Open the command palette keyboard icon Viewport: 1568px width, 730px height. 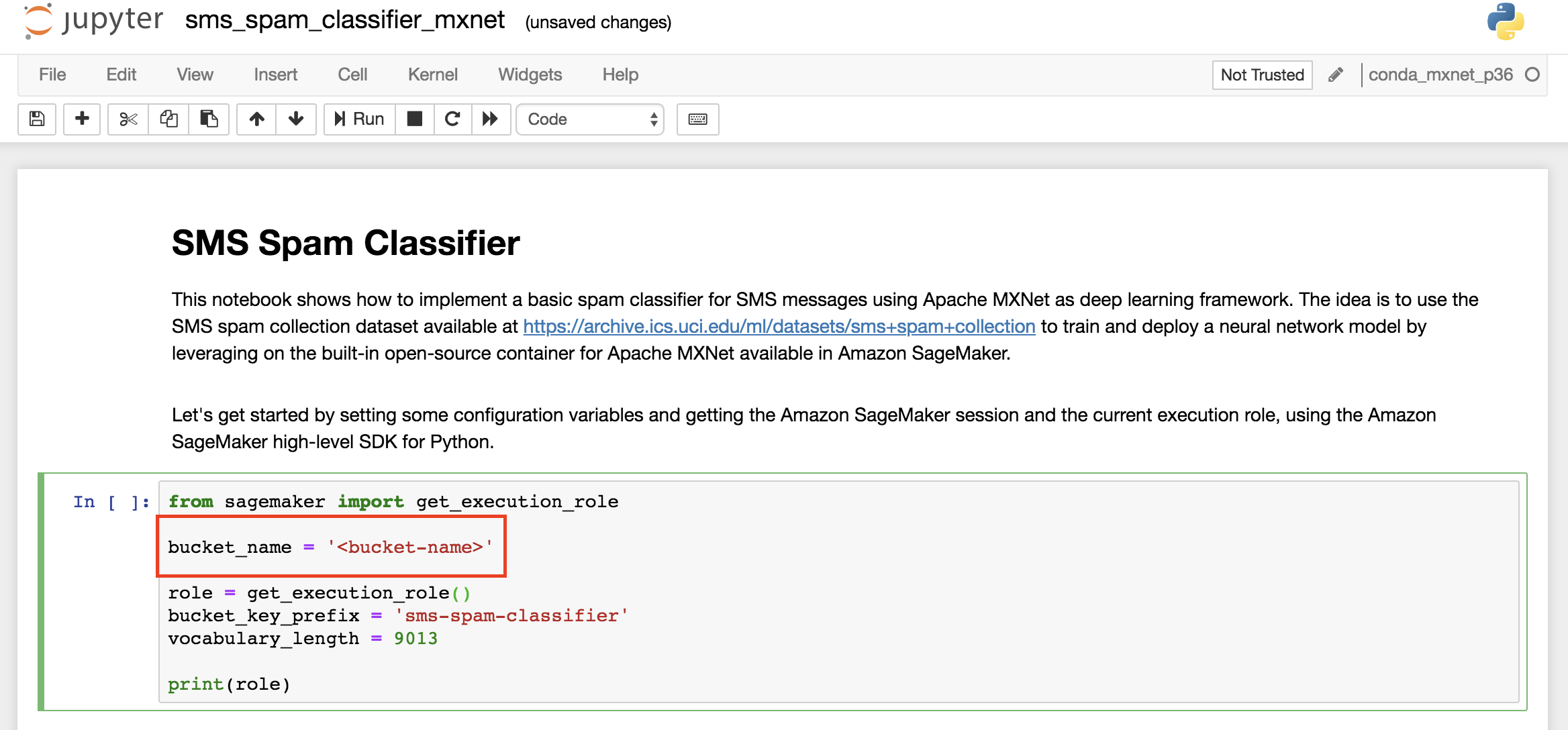click(x=697, y=119)
